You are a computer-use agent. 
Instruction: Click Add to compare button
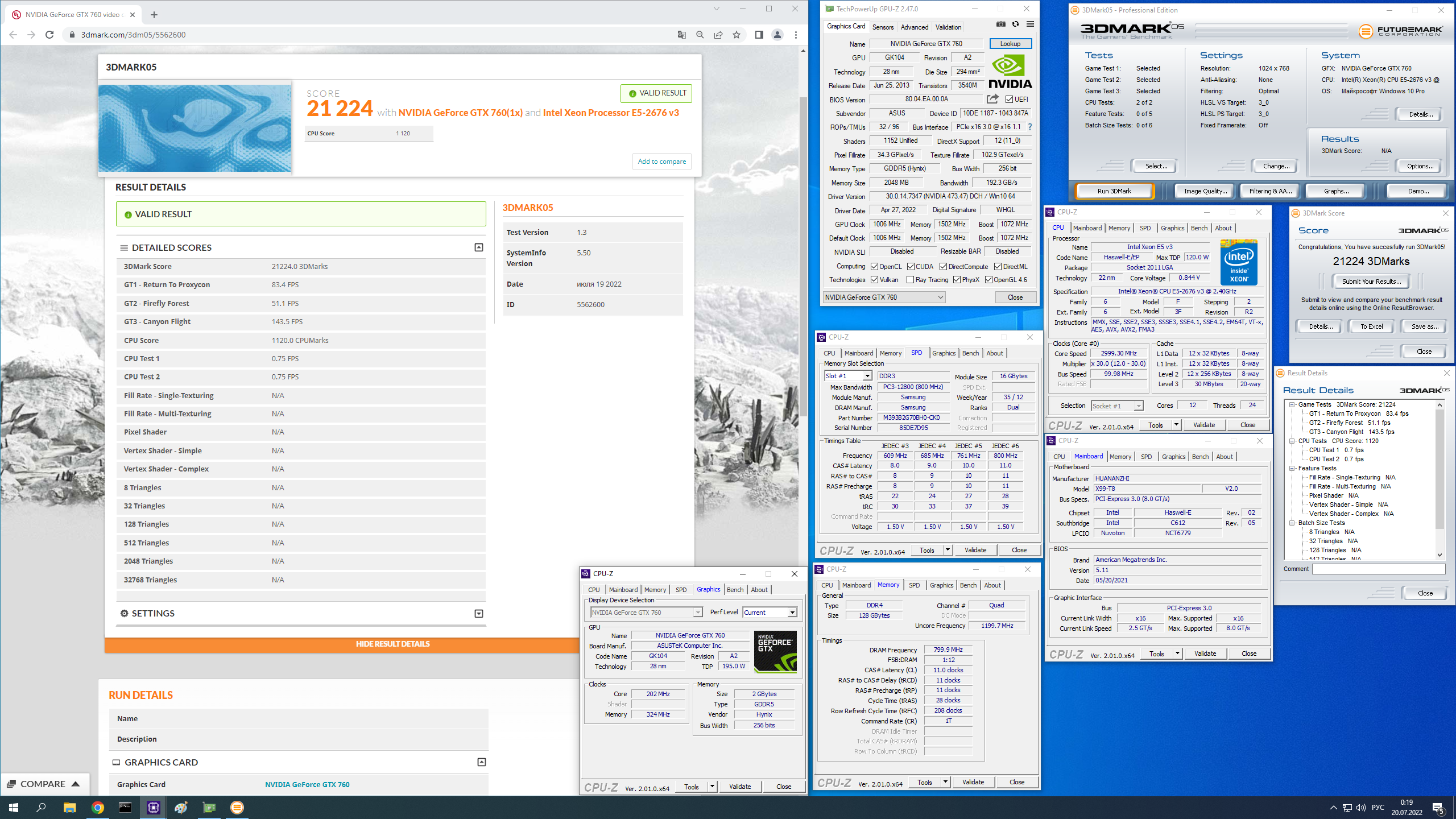[x=661, y=162]
